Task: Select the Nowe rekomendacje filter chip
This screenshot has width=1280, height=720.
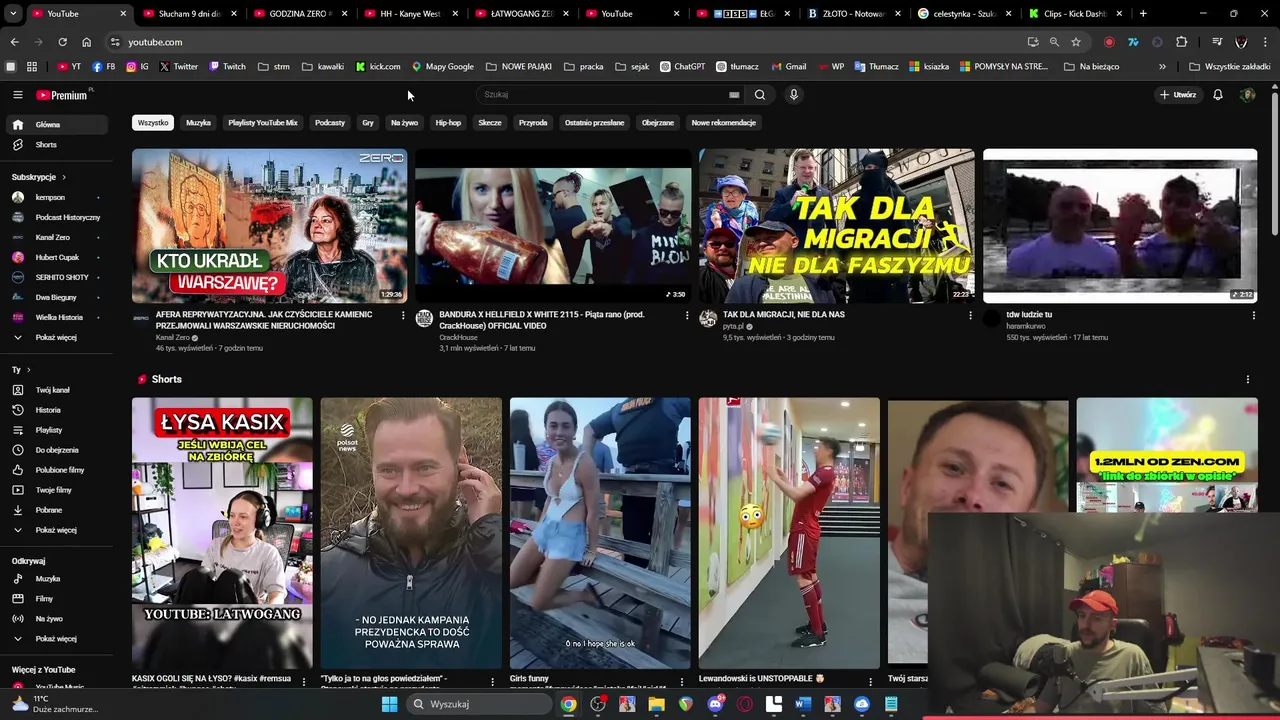Action: [x=724, y=123]
